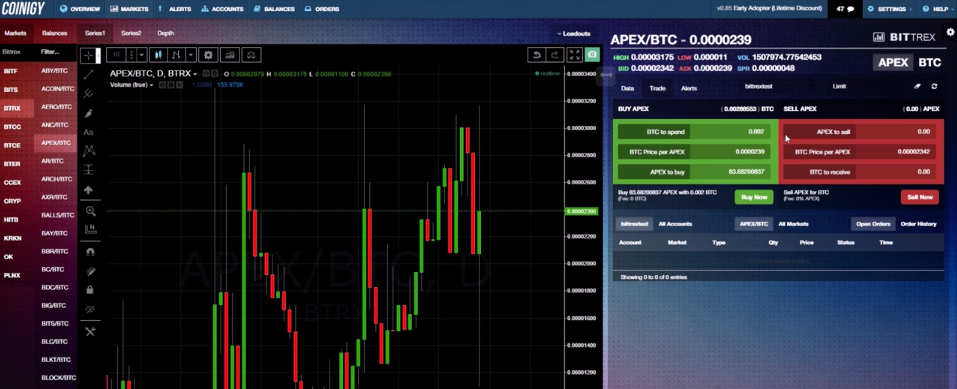Switch to the Series2 tab
The width and height of the screenshot is (957, 389).
click(131, 33)
